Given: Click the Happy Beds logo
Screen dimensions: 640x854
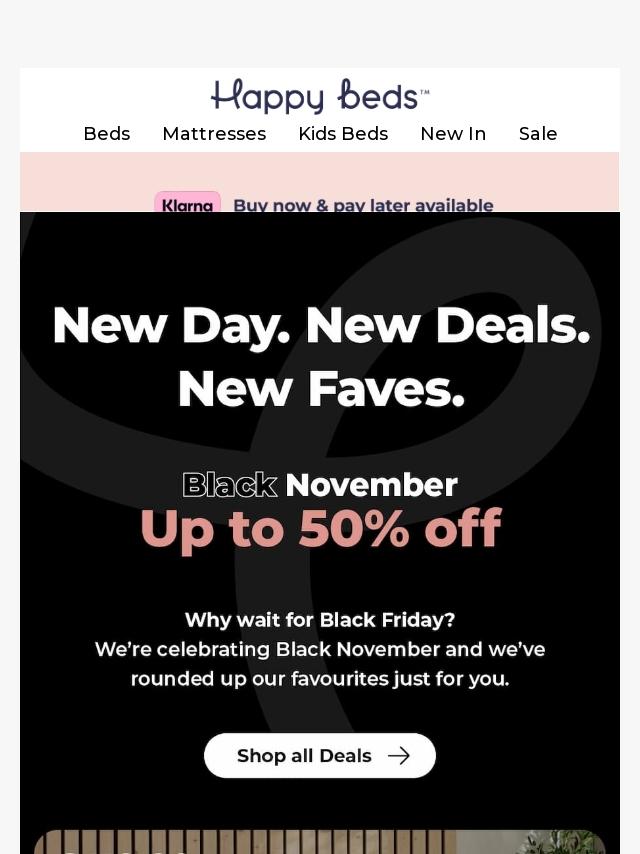Looking at the screenshot, I should pyautogui.click(x=320, y=96).
